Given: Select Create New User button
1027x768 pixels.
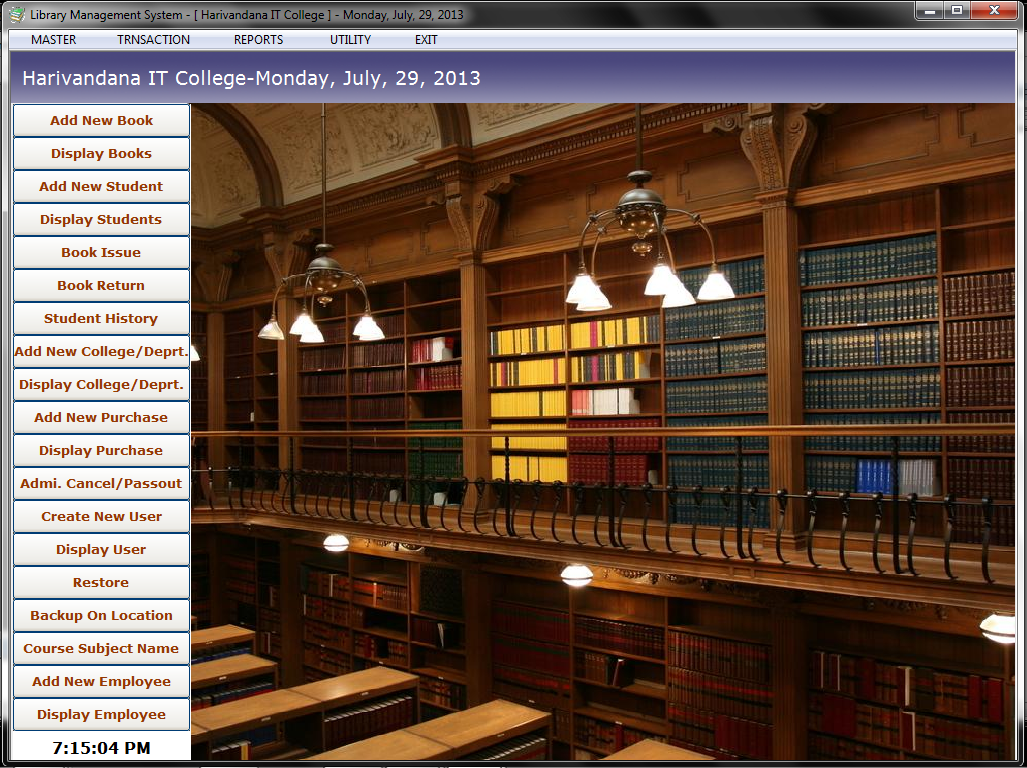Looking at the screenshot, I should coord(101,517).
